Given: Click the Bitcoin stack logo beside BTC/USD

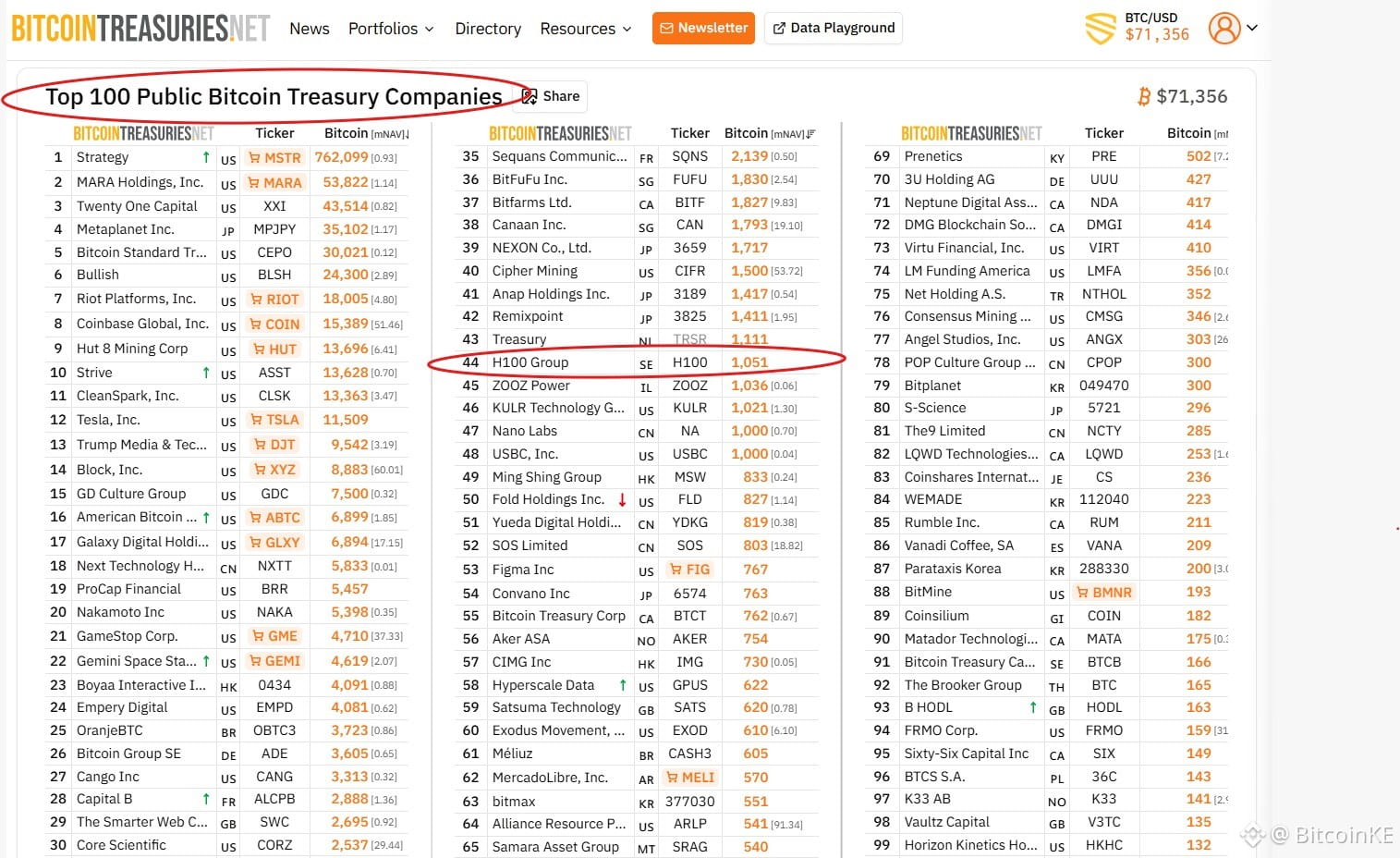Looking at the screenshot, I should click(x=1100, y=28).
